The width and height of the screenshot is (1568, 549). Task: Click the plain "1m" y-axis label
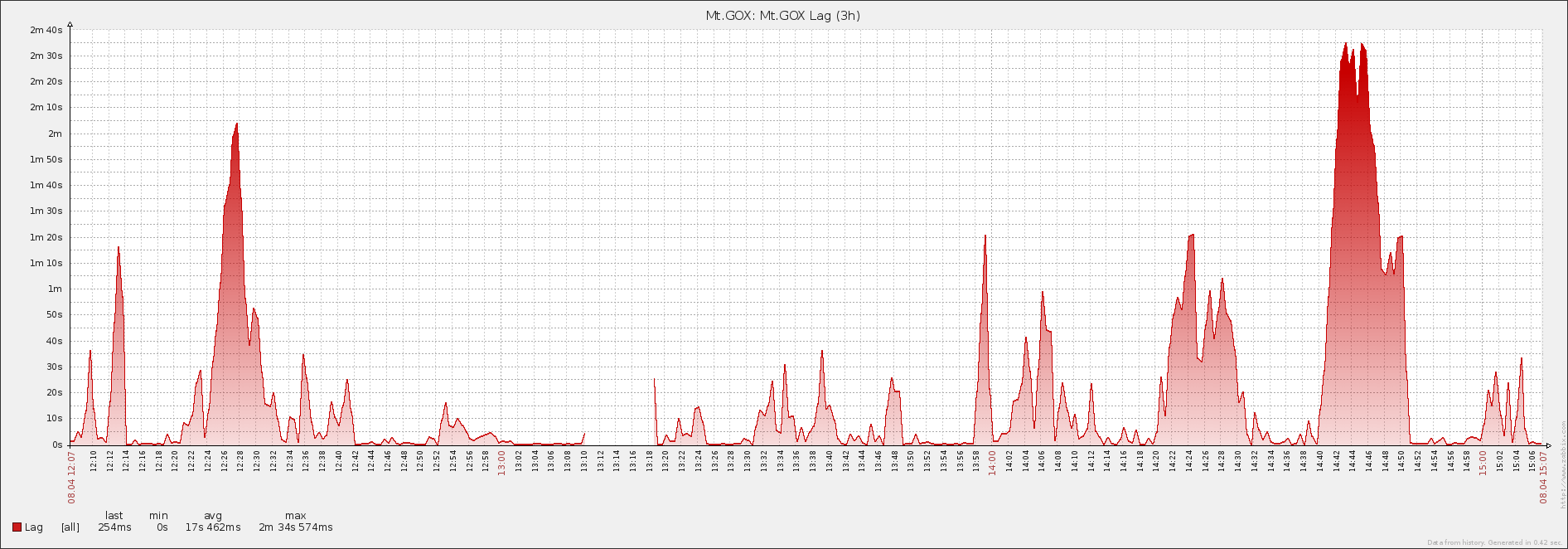(x=55, y=289)
